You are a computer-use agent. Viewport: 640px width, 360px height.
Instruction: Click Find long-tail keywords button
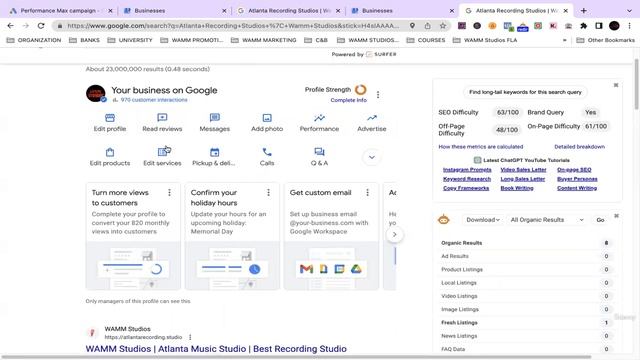525,92
